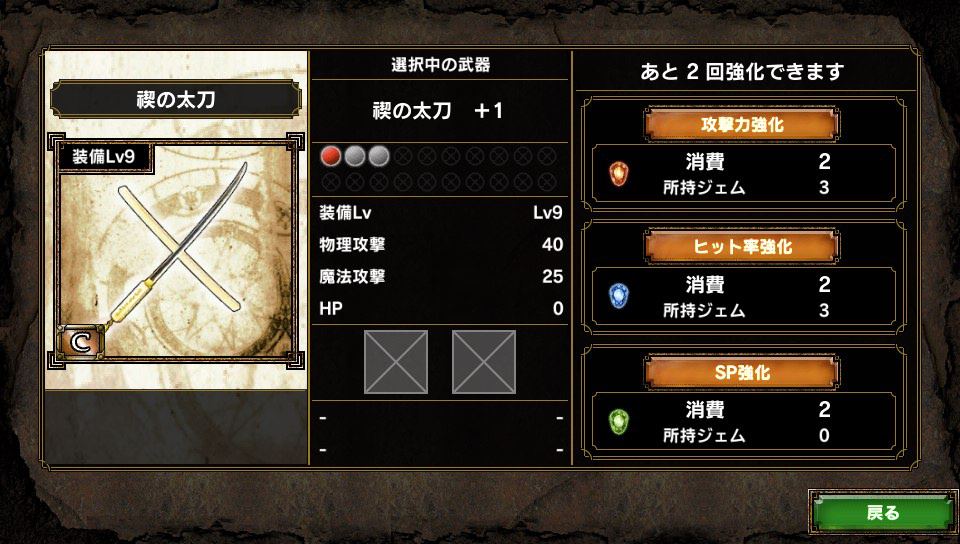The height and width of the screenshot is (544, 960).
Task: Click the 禊の太刀 name banner
Action: [x=176, y=99]
